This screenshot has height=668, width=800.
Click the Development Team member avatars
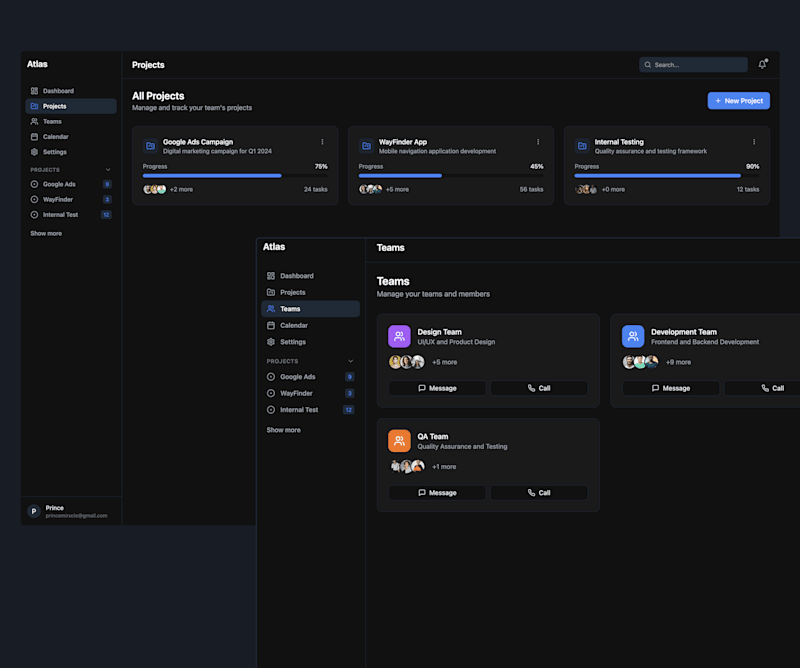[640, 362]
